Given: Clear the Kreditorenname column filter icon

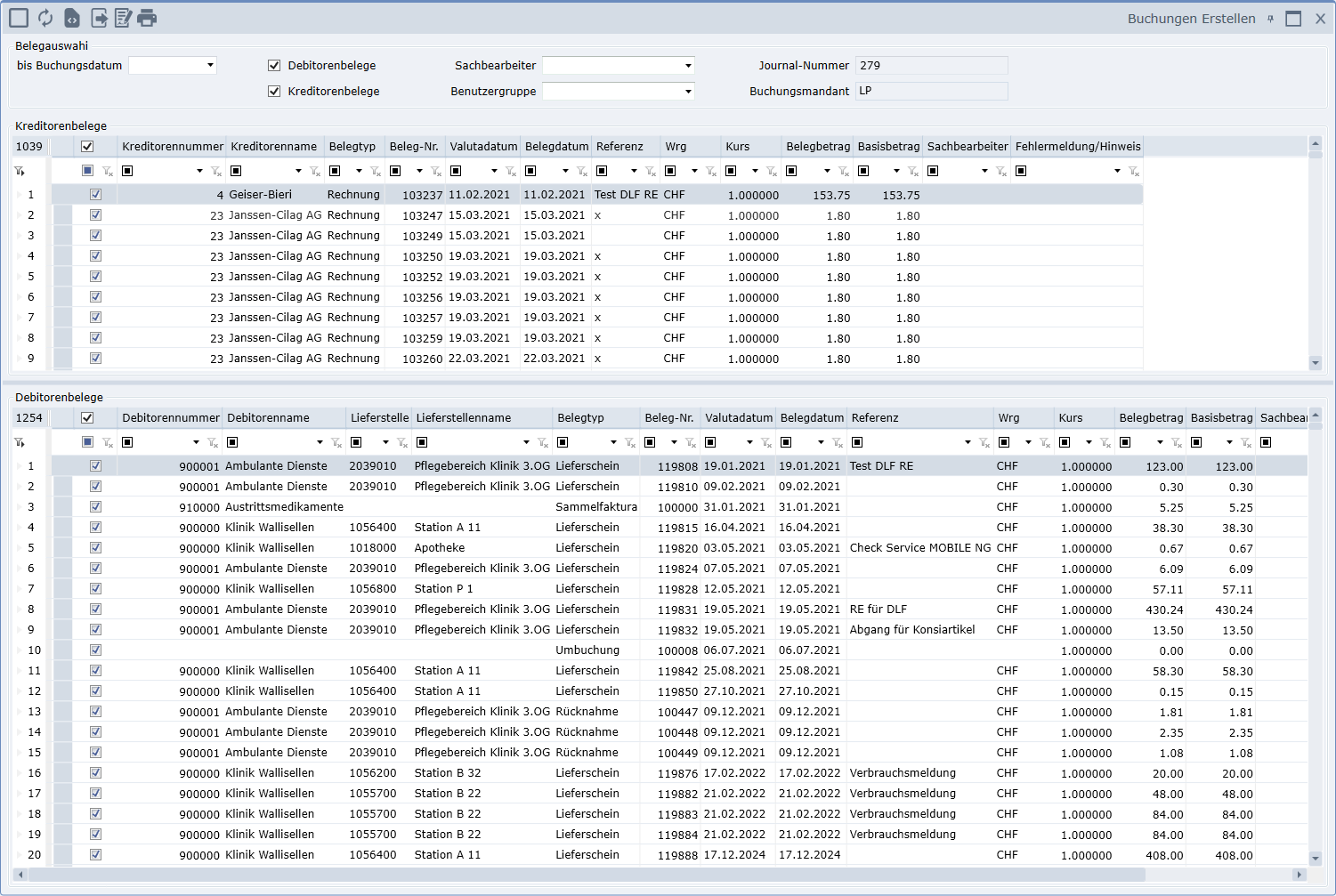Looking at the screenshot, I should [315, 172].
